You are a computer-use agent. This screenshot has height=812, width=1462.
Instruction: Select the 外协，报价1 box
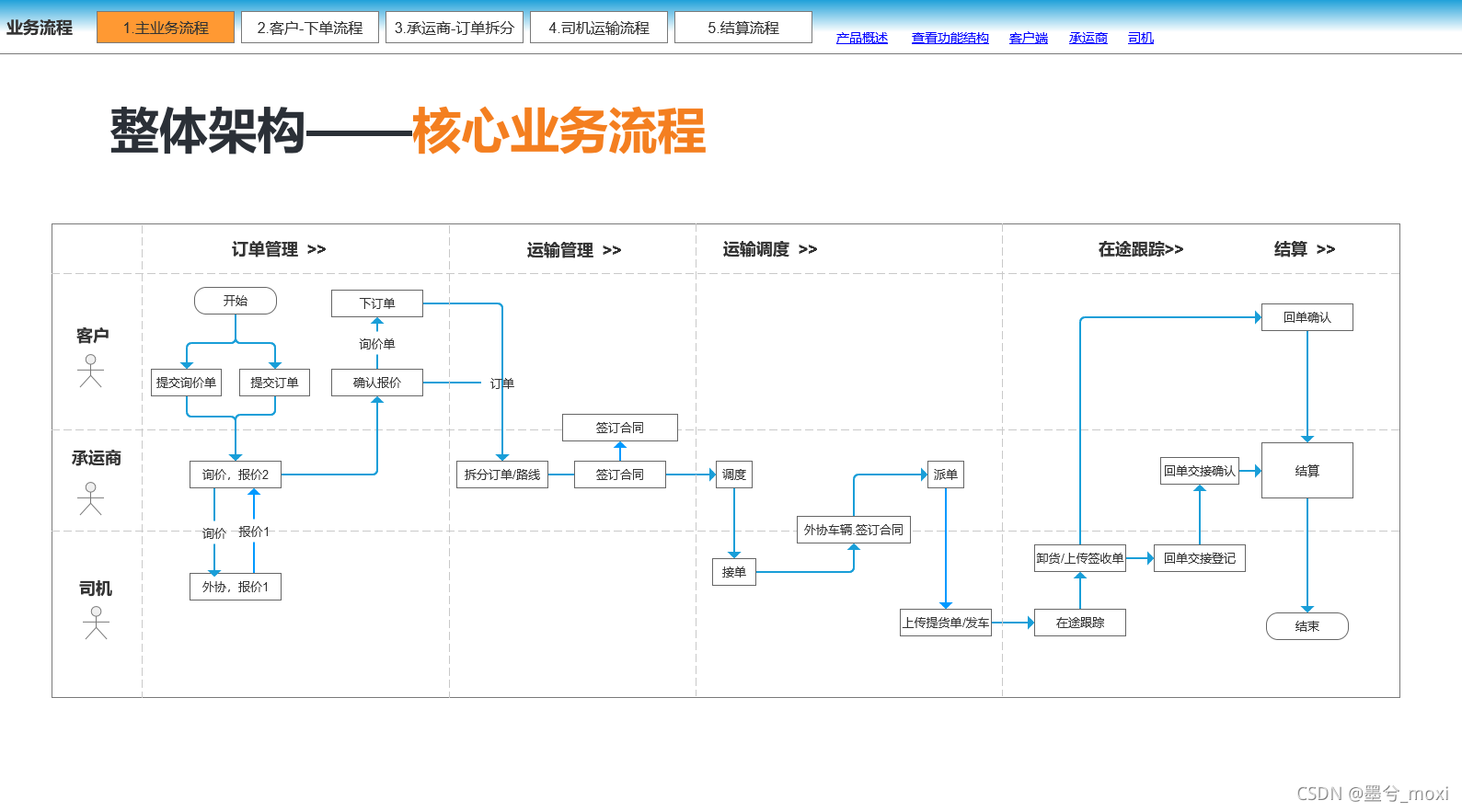[x=236, y=587]
